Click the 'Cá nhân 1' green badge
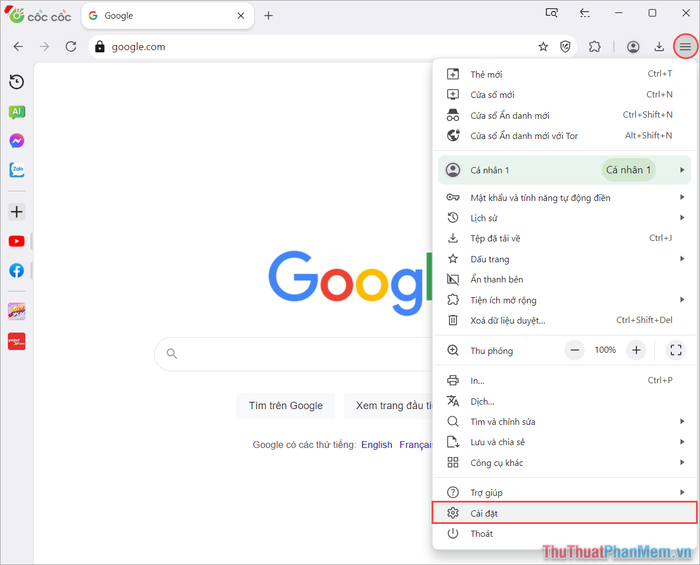This screenshot has width=700, height=565. click(x=629, y=170)
